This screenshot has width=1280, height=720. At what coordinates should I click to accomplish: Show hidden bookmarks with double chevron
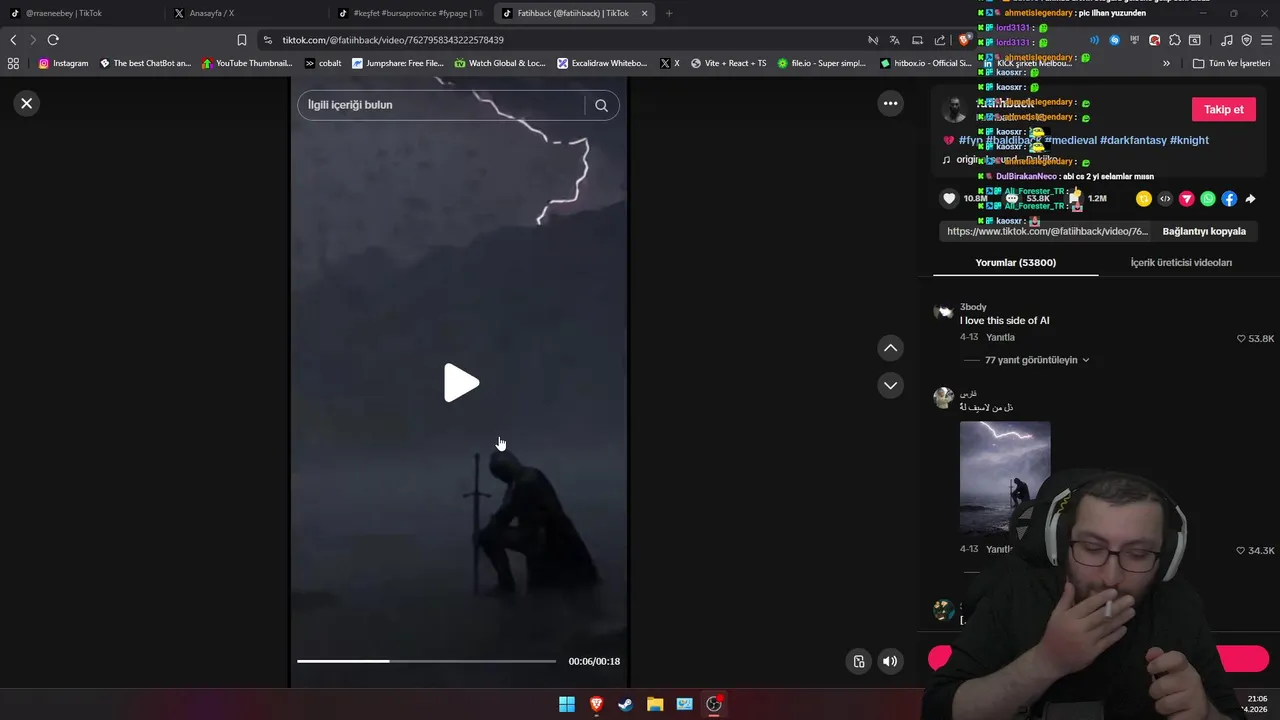click(1166, 63)
